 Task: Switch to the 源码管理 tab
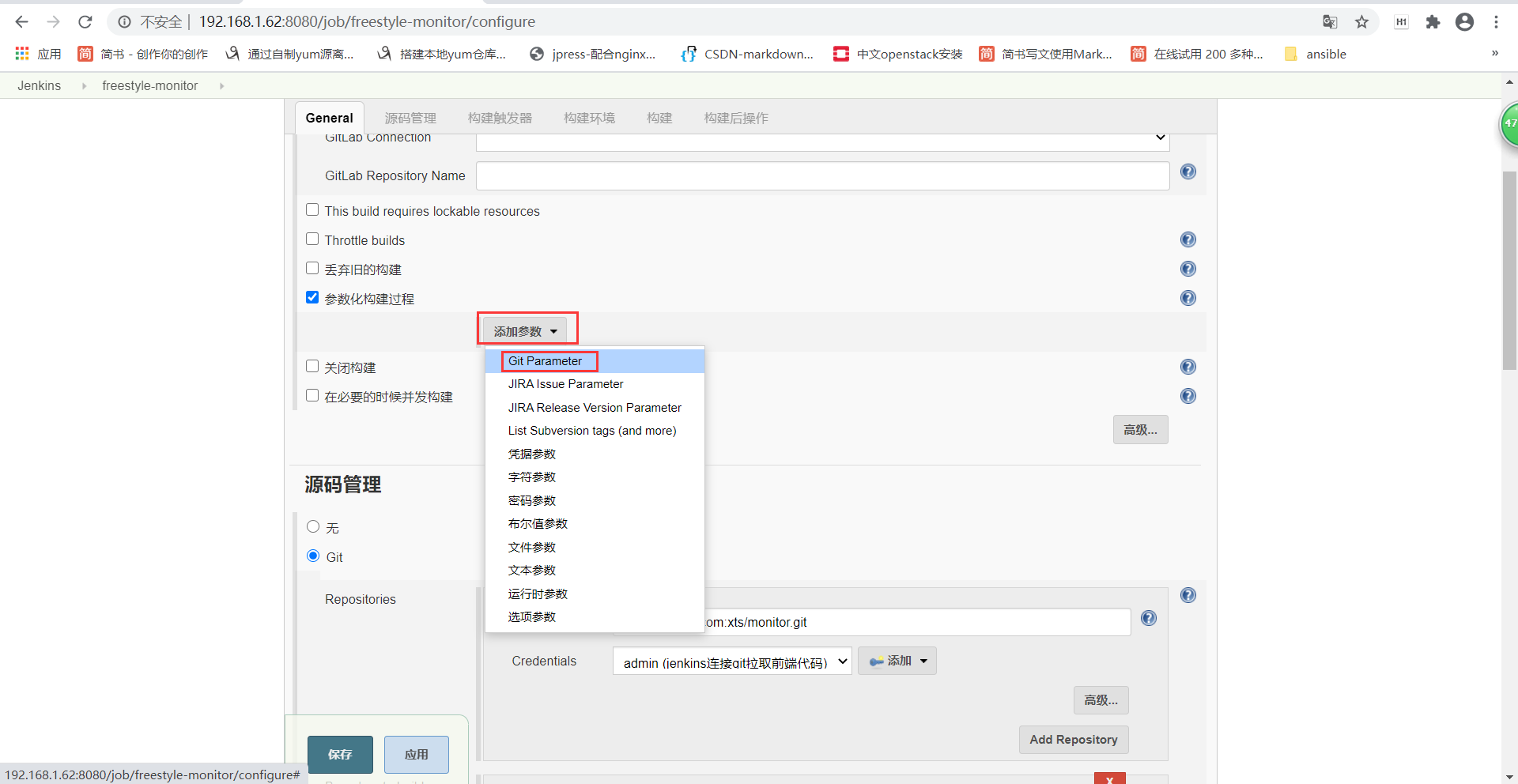pyautogui.click(x=410, y=118)
